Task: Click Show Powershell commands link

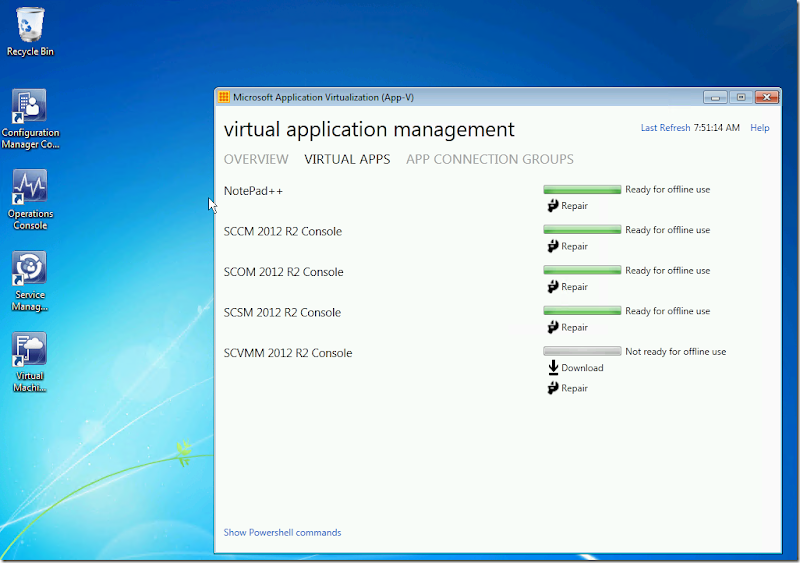Action: (282, 532)
